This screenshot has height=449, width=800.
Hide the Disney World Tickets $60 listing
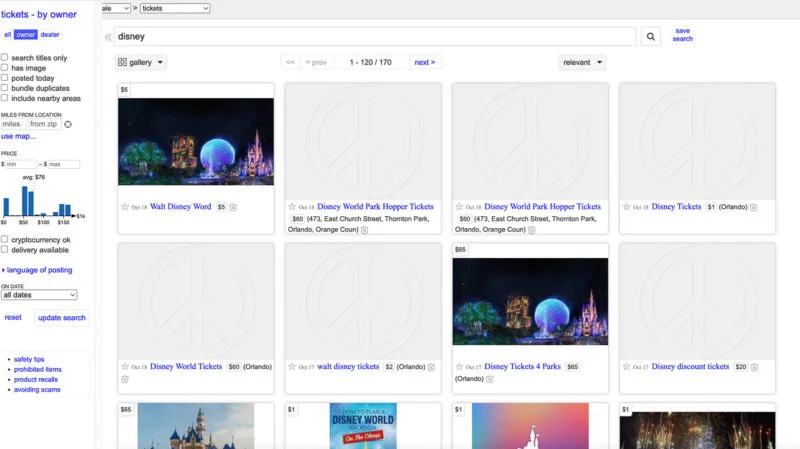coord(125,379)
